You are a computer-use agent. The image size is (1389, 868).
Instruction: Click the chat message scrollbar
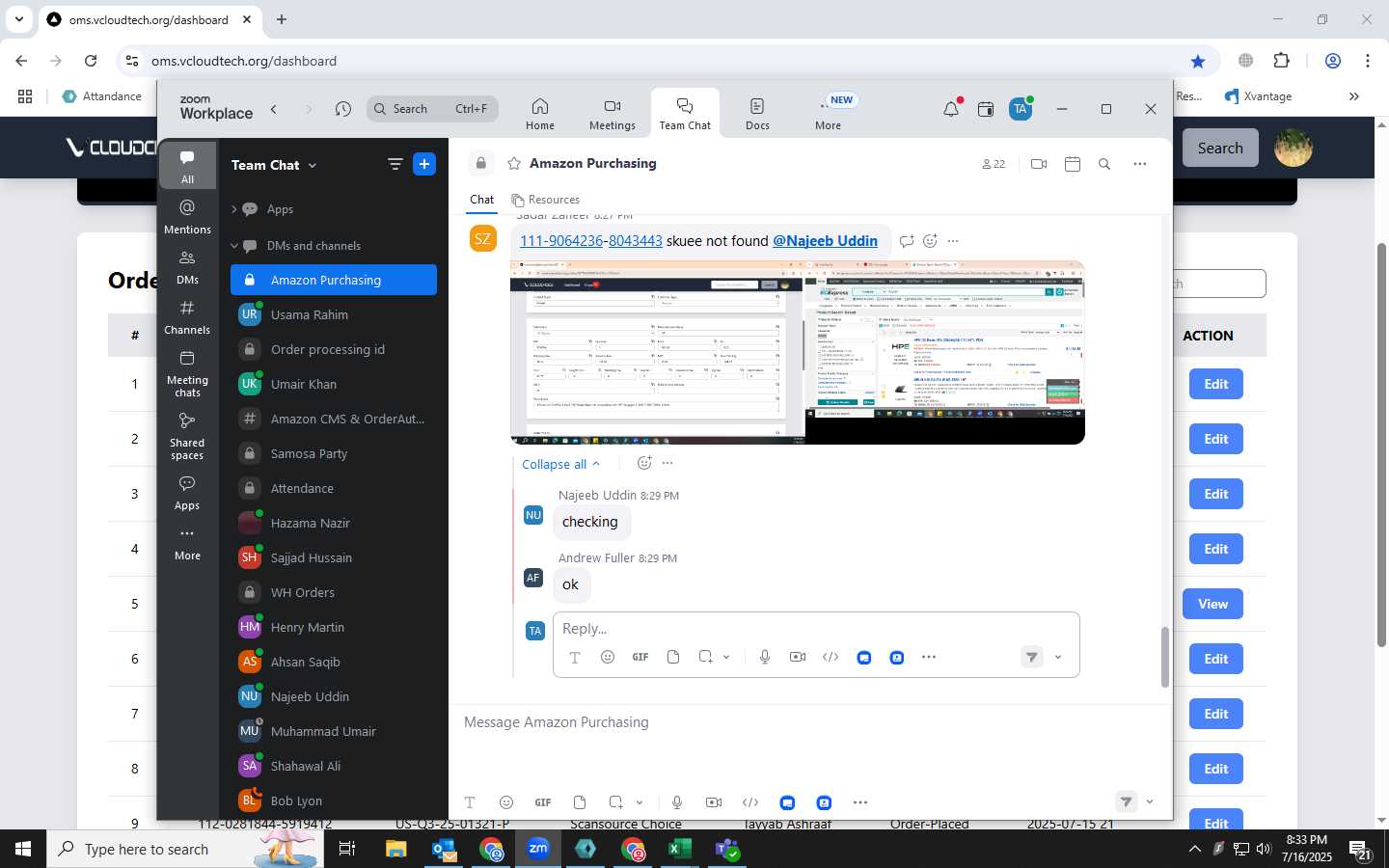(1164, 657)
